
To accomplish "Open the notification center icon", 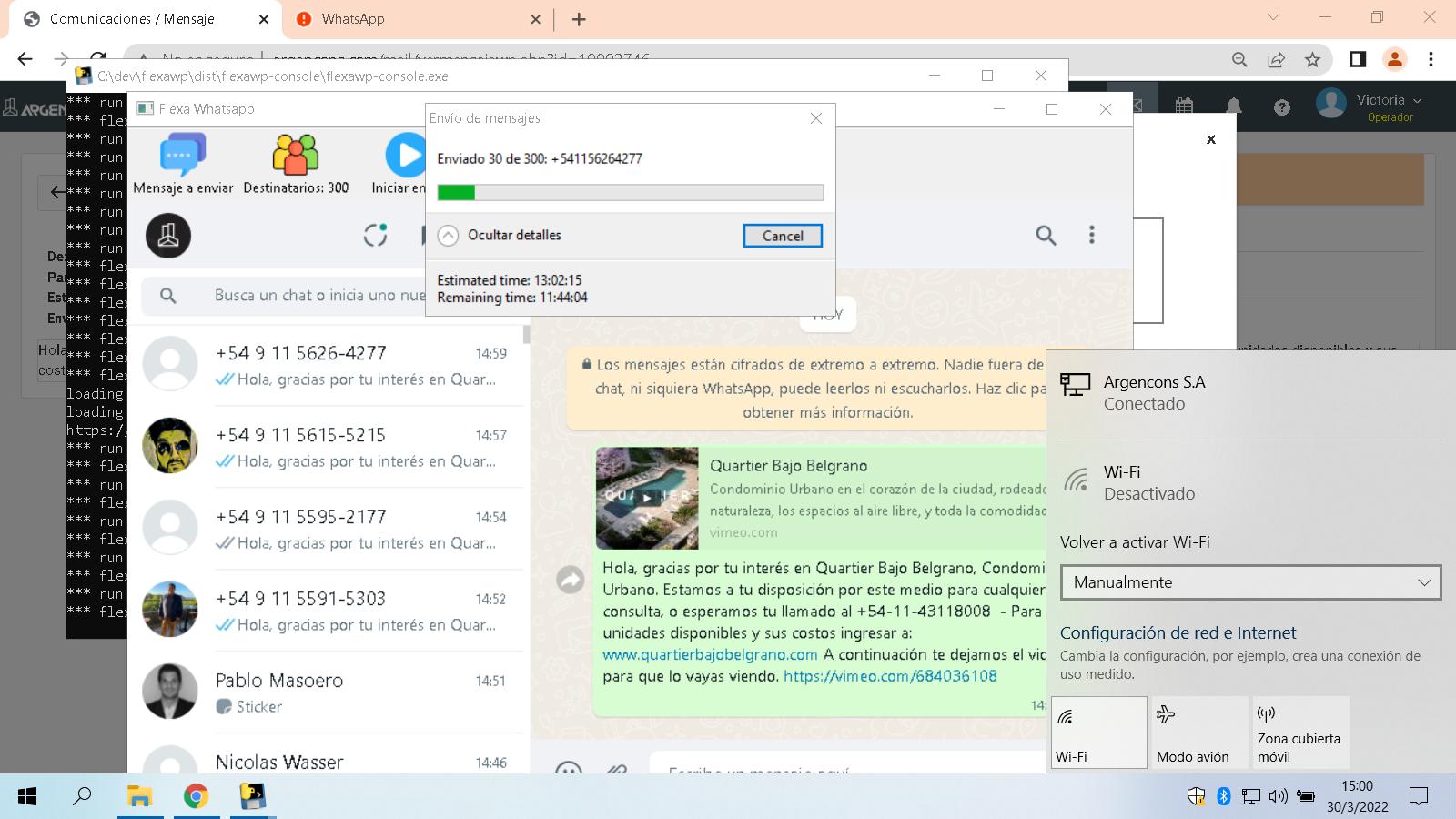I will click(1418, 796).
